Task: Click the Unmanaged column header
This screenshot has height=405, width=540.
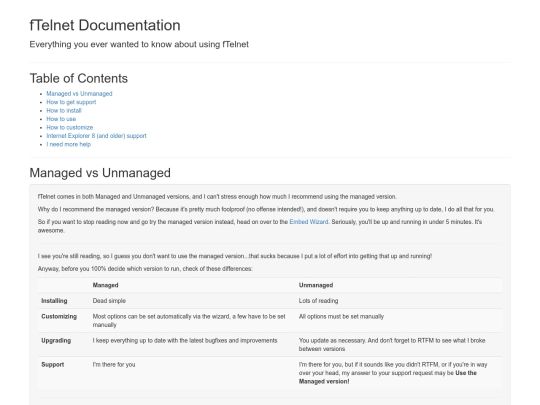Action: 316,285
